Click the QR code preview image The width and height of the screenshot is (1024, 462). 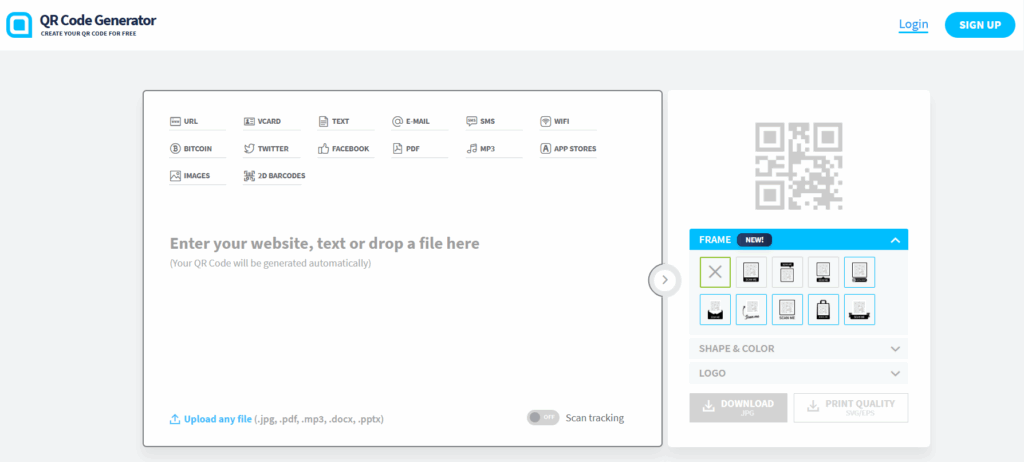(x=799, y=166)
